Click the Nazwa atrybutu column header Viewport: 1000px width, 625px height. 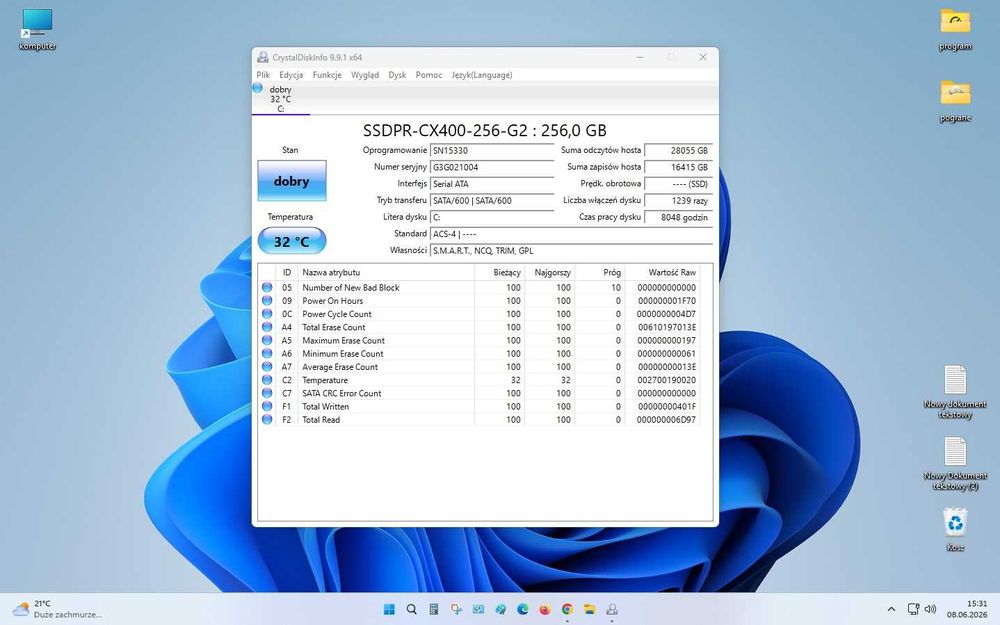pos(386,272)
